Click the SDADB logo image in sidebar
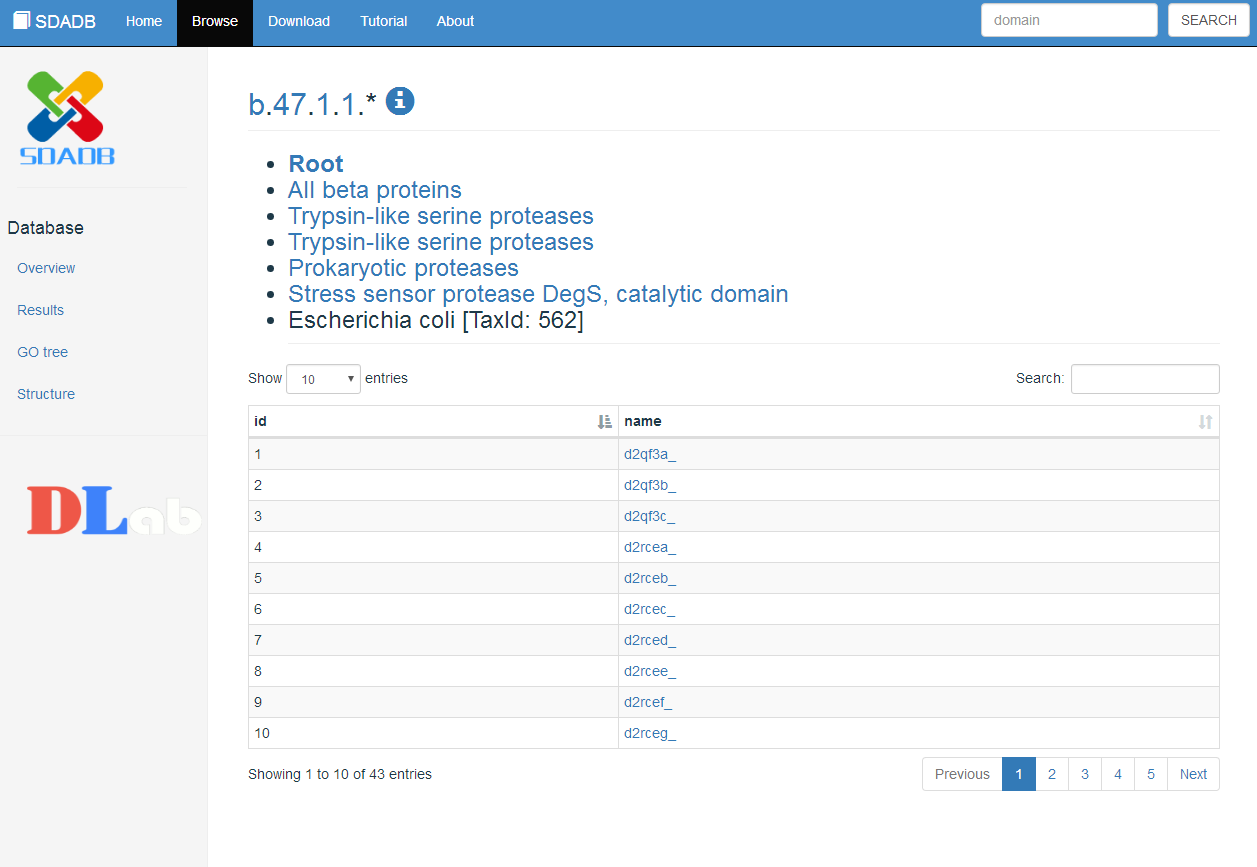1257x867 pixels. click(67, 117)
